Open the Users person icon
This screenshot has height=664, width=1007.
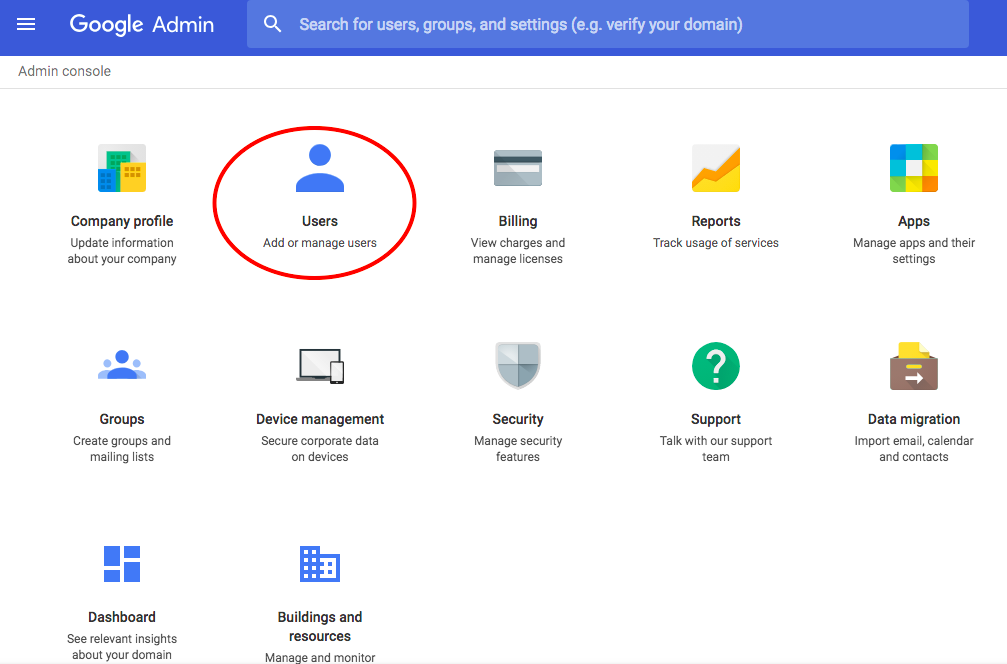click(x=320, y=168)
